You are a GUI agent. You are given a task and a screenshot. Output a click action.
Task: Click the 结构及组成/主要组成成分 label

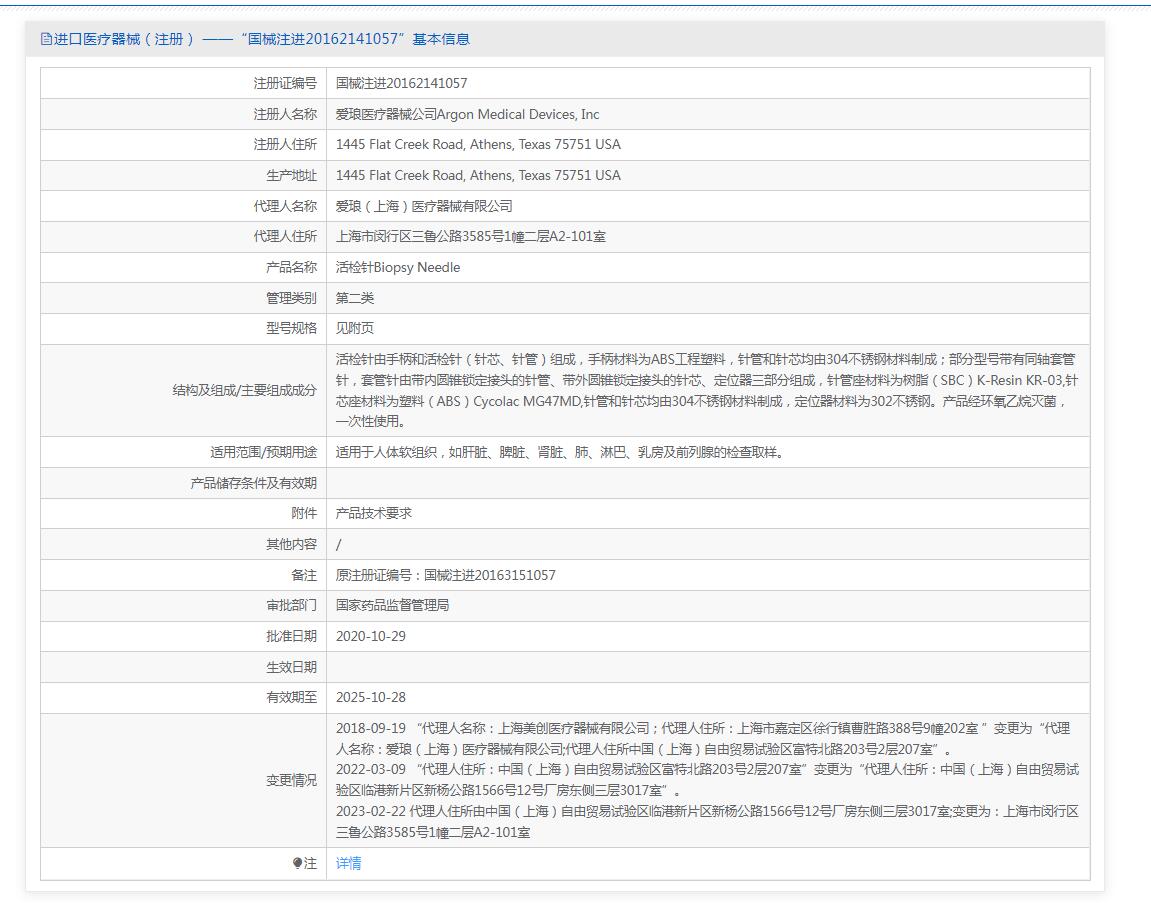(244, 391)
